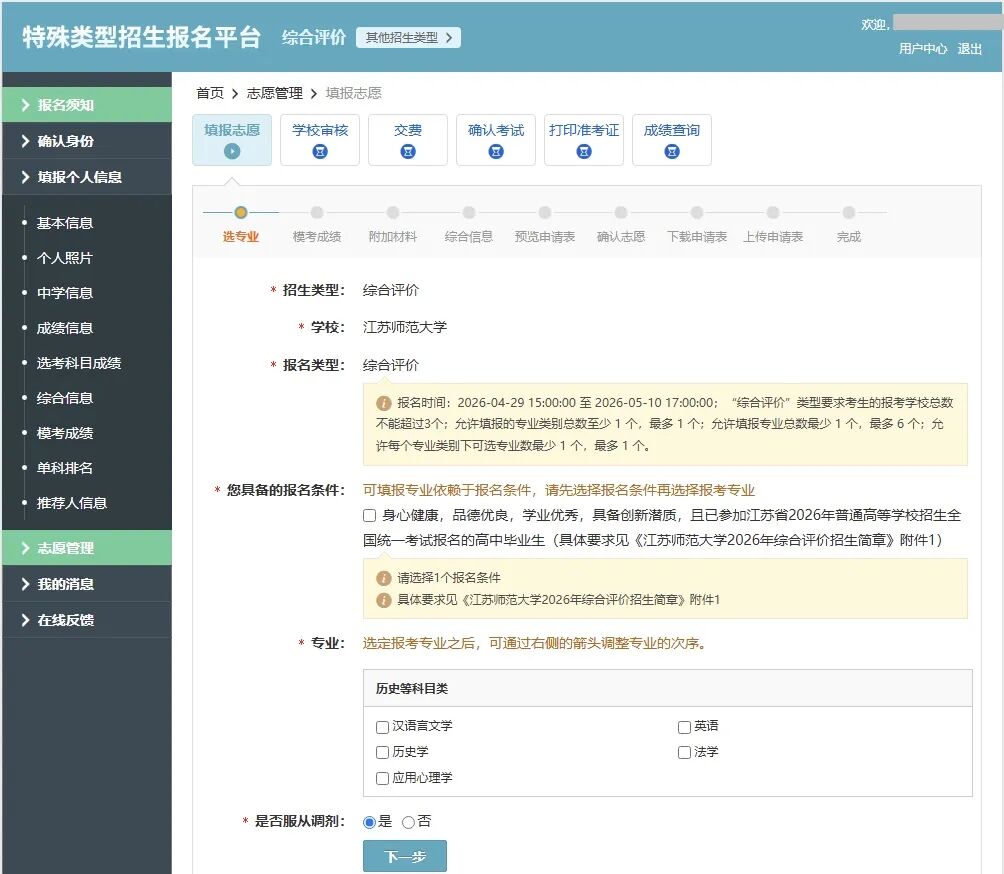Image resolution: width=1004 pixels, height=874 pixels.
Task: Open the 其他招生类型 dropdown
Action: click(408, 38)
